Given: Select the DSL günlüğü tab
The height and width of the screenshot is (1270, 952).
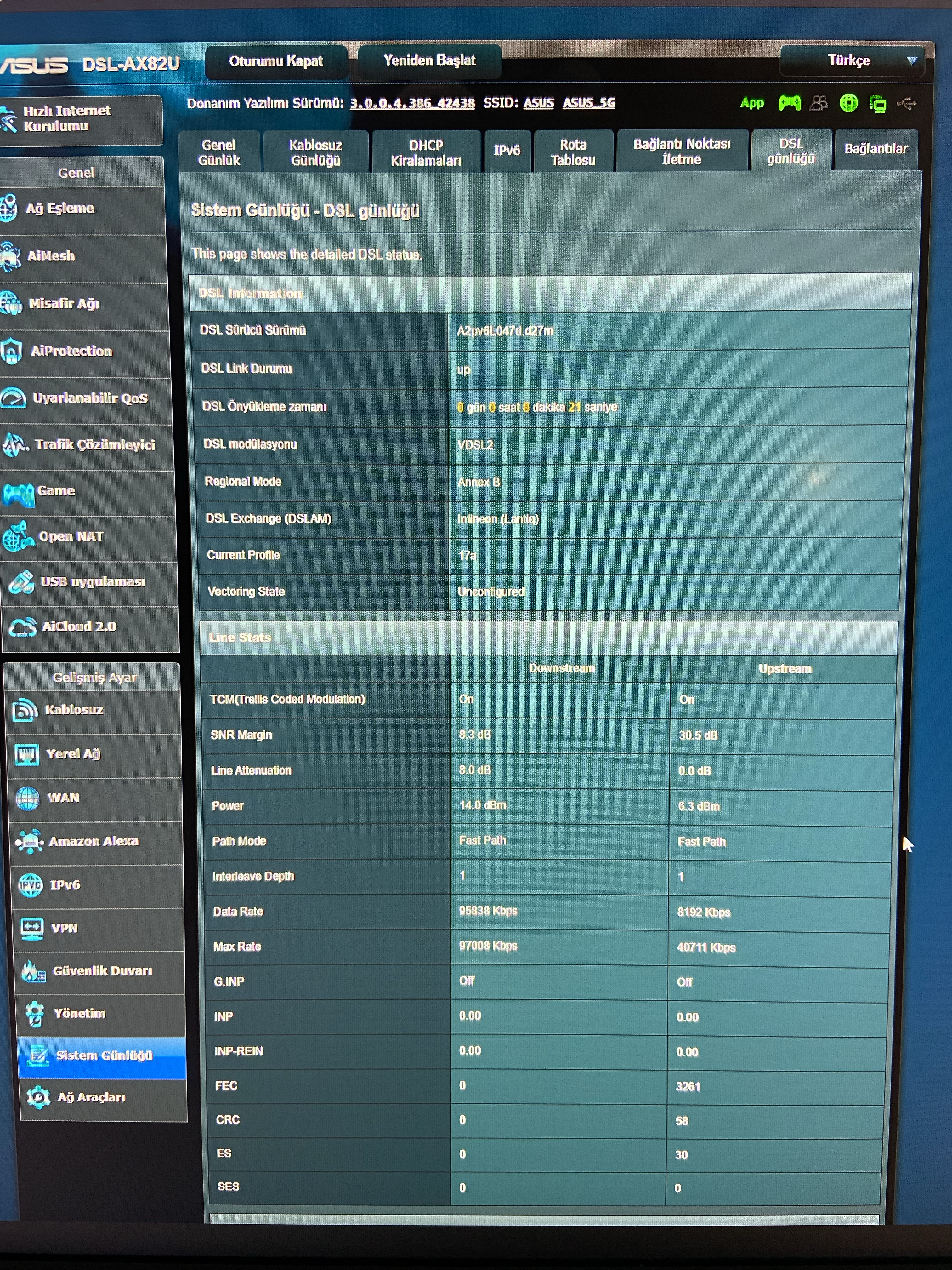Looking at the screenshot, I should [791, 151].
